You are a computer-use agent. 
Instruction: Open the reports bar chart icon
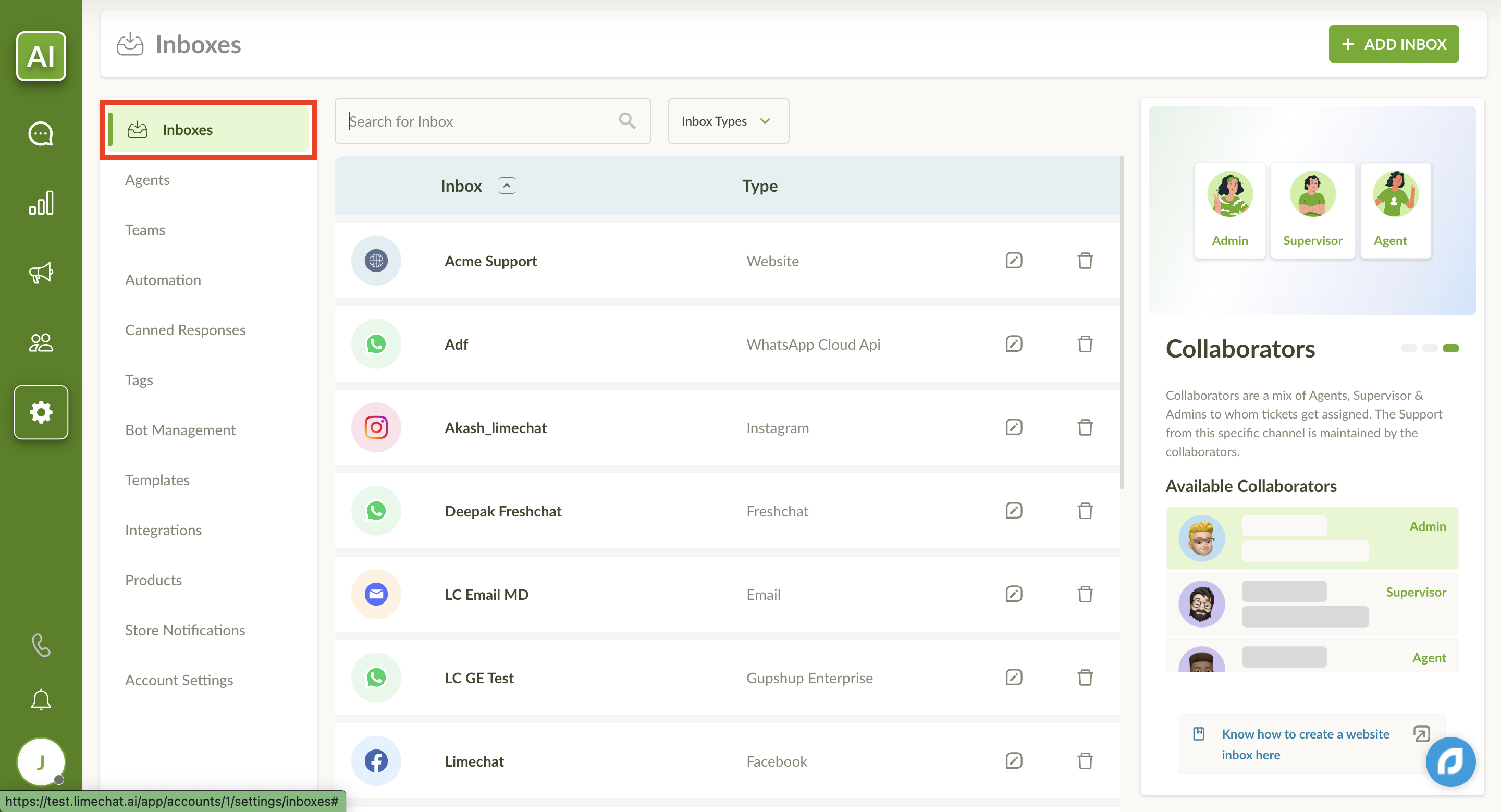(41, 203)
